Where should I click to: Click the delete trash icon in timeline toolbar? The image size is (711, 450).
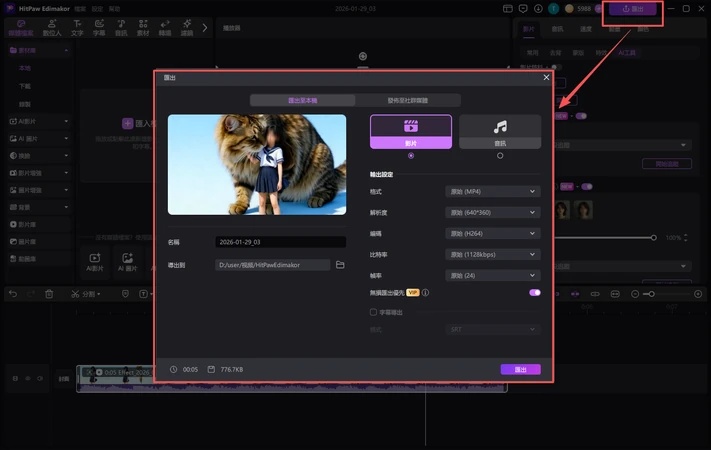pyautogui.click(x=49, y=294)
